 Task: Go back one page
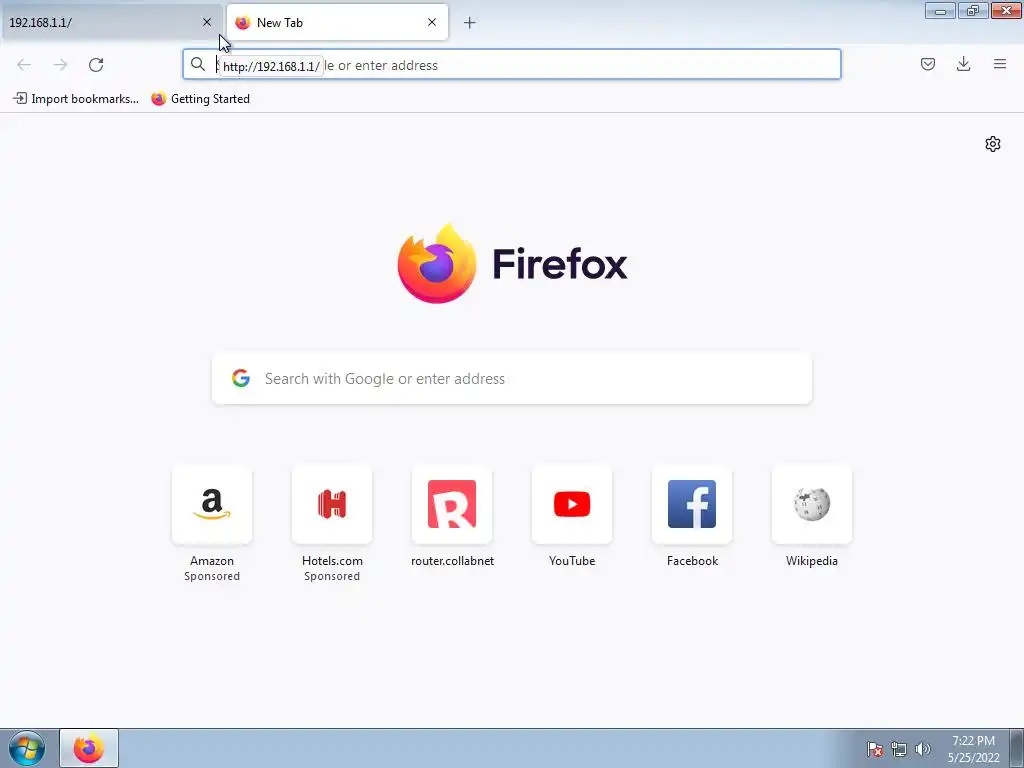(24, 65)
